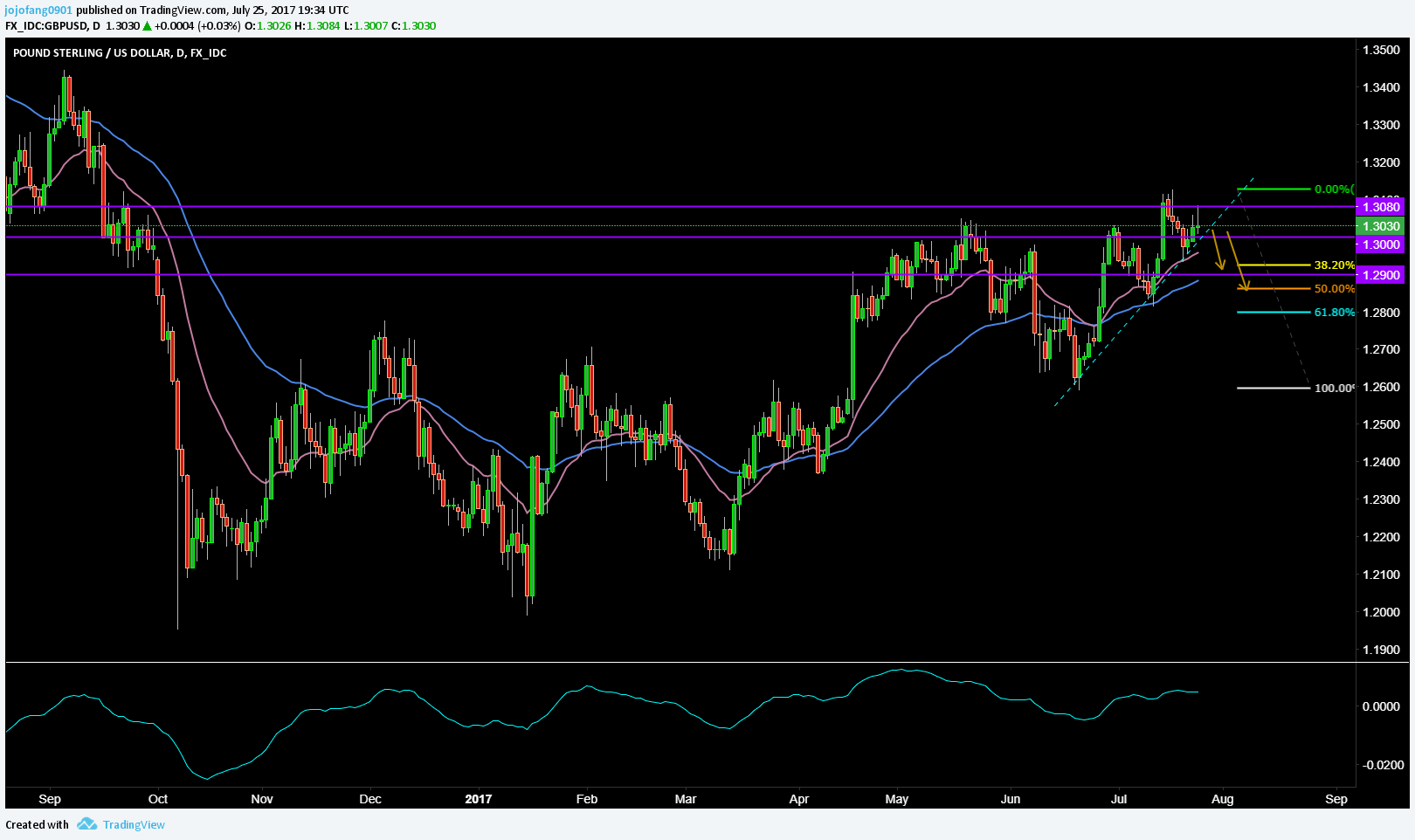Click the Nov time axis label
The width and height of the screenshot is (1415, 840).
pos(262,799)
